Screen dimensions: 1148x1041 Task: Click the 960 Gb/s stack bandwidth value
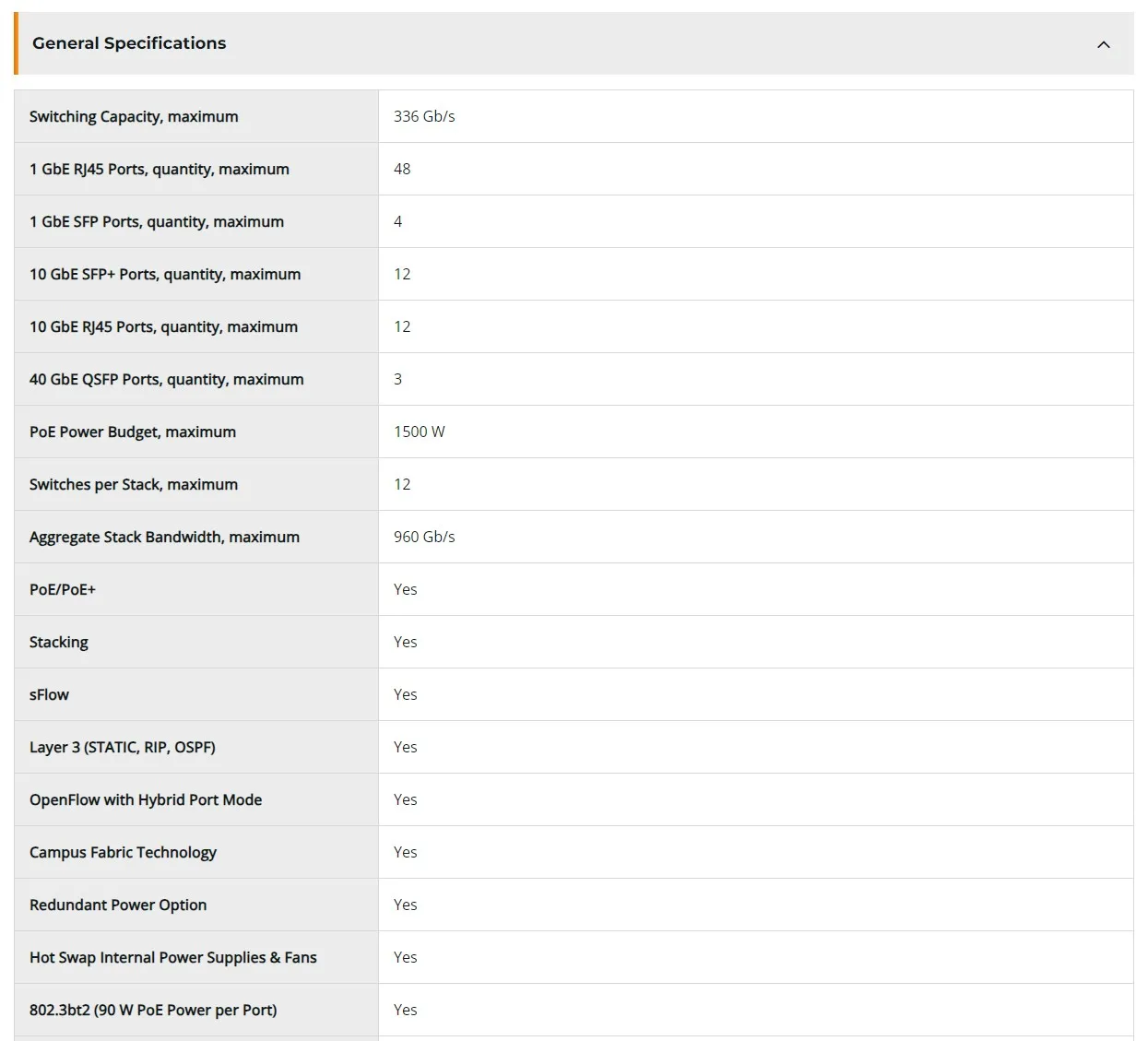pyautogui.click(x=424, y=537)
